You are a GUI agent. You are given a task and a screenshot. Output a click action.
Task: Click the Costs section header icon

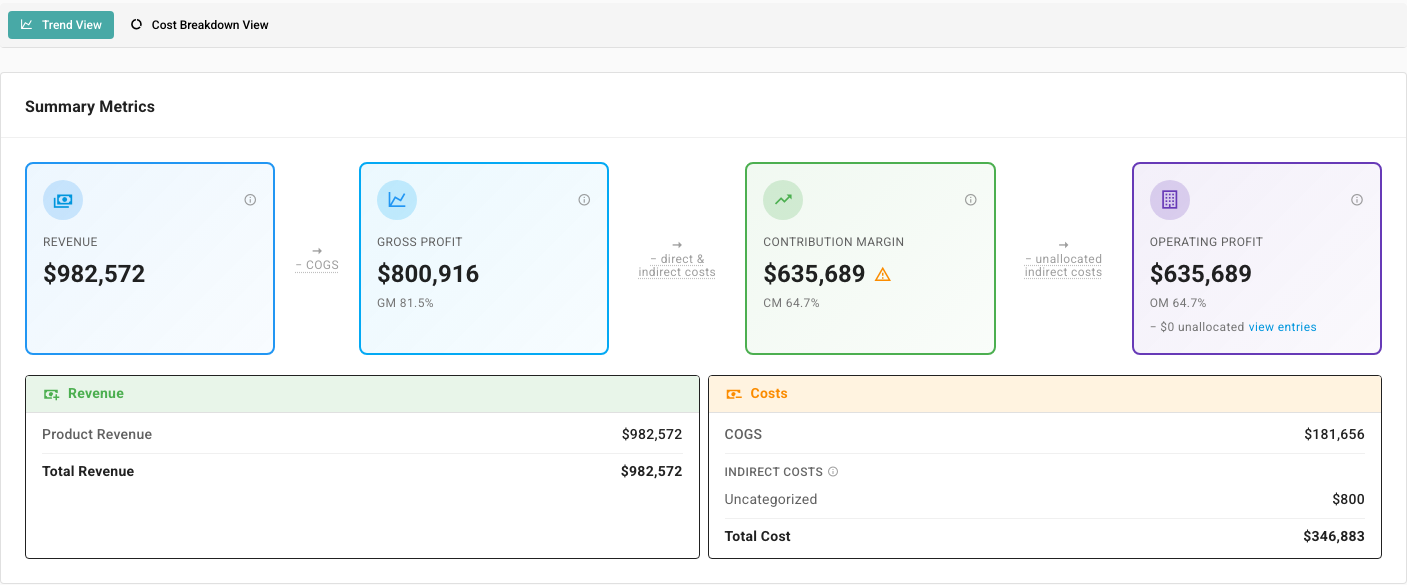pos(734,394)
